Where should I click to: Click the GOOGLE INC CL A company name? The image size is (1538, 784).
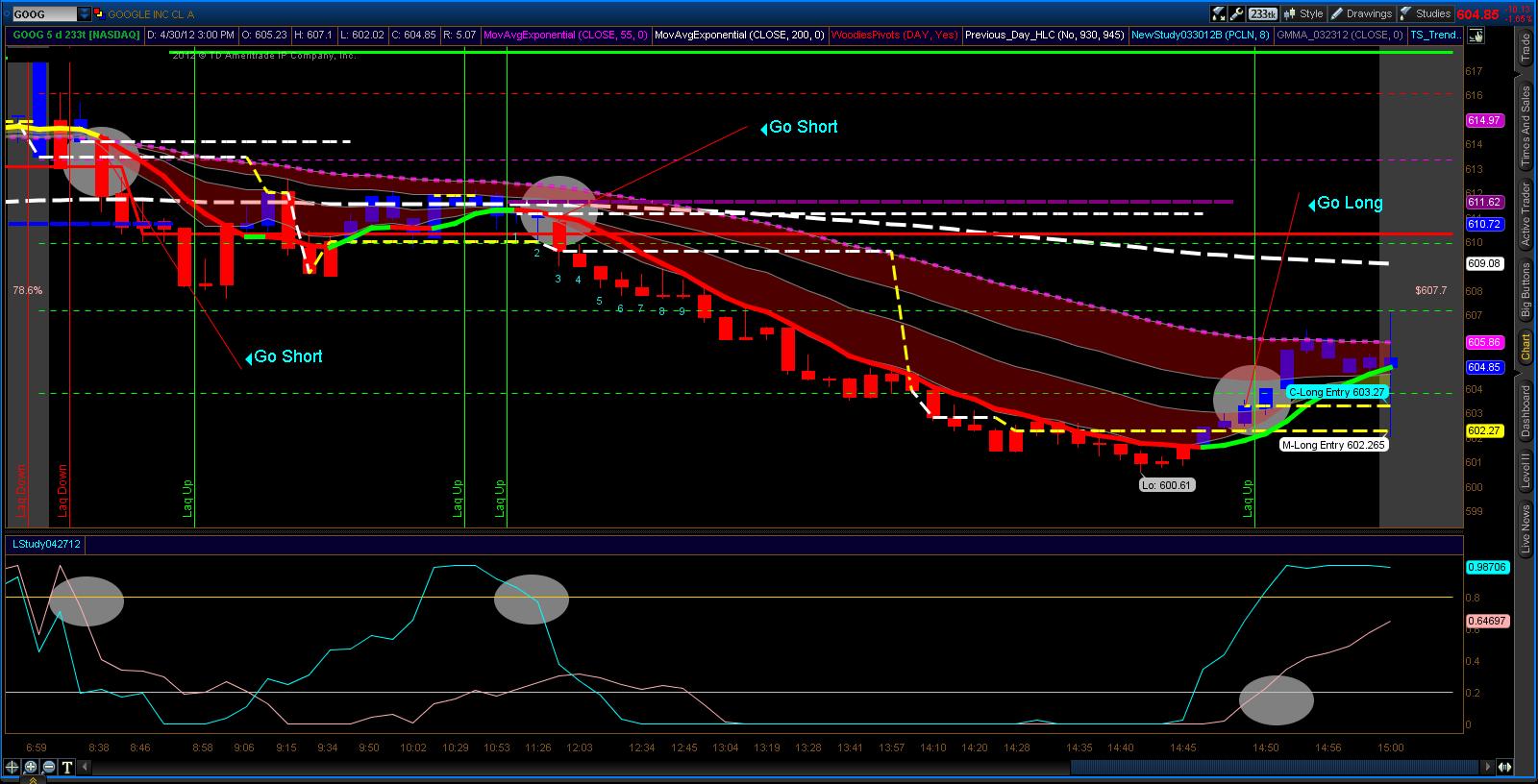[x=150, y=14]
